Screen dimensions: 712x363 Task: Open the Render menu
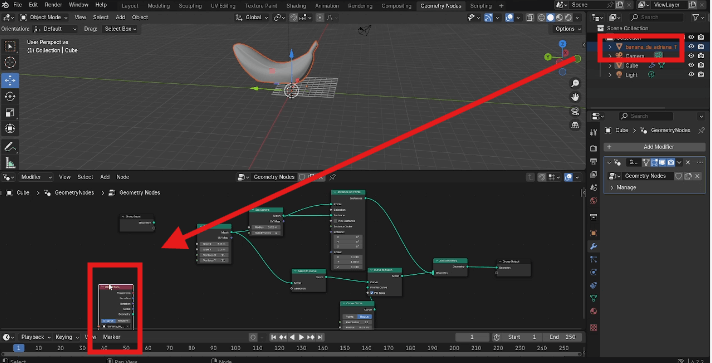[x=53, y=5]
